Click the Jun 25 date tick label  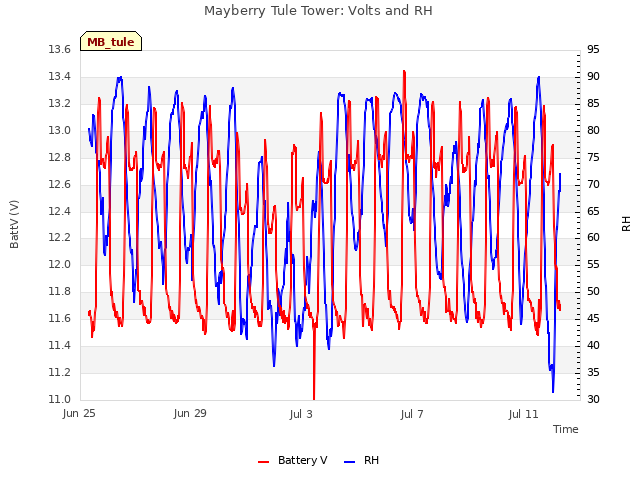pyautogui.click(x=79, y=413)
